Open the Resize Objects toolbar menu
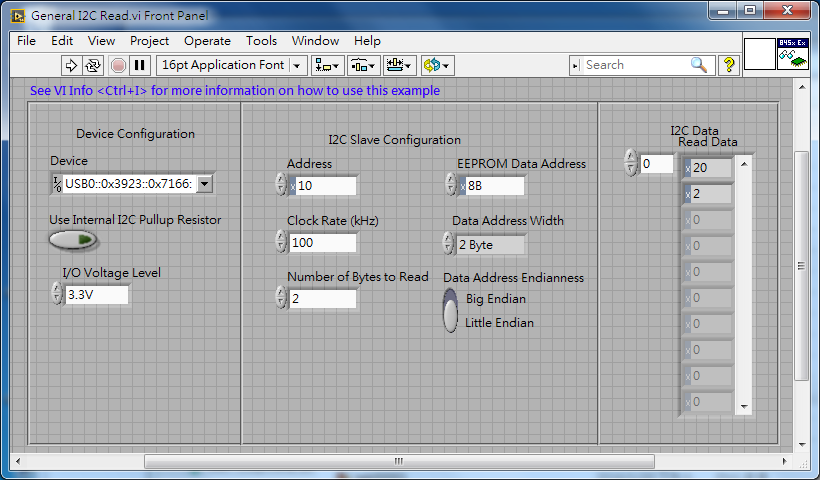 [400, 65]
